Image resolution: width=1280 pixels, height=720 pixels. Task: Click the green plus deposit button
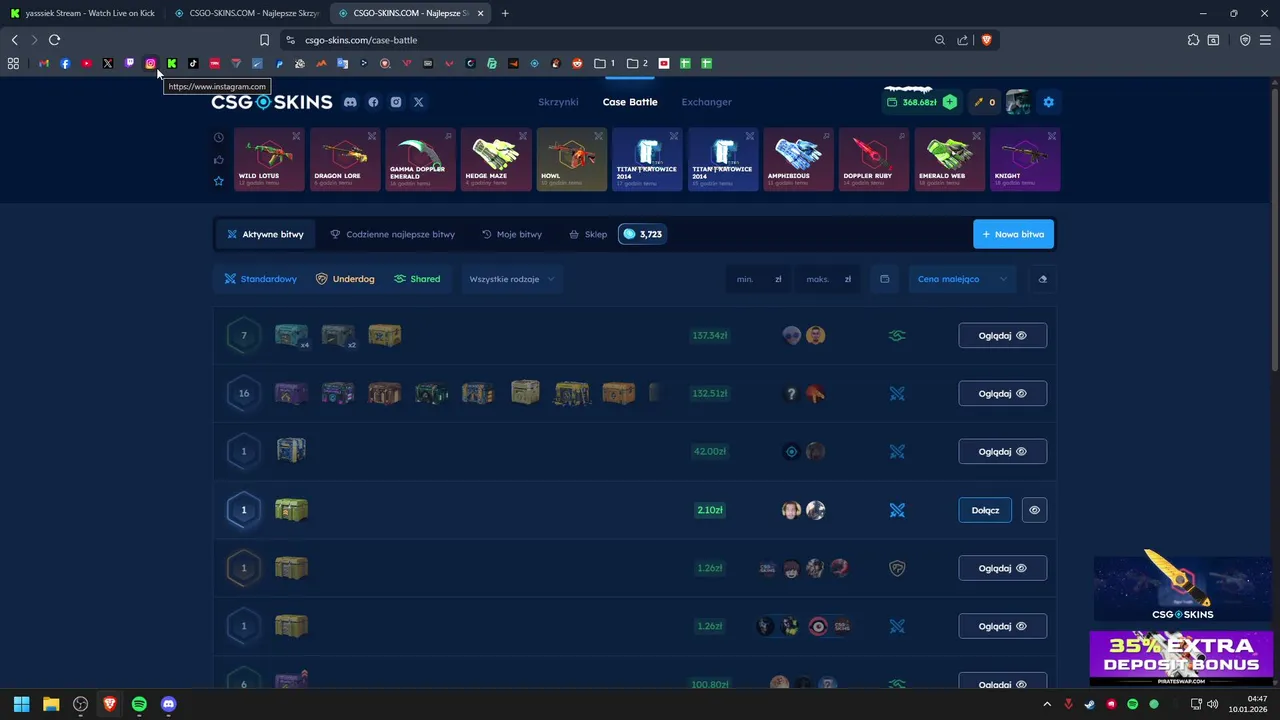(949, 102)
